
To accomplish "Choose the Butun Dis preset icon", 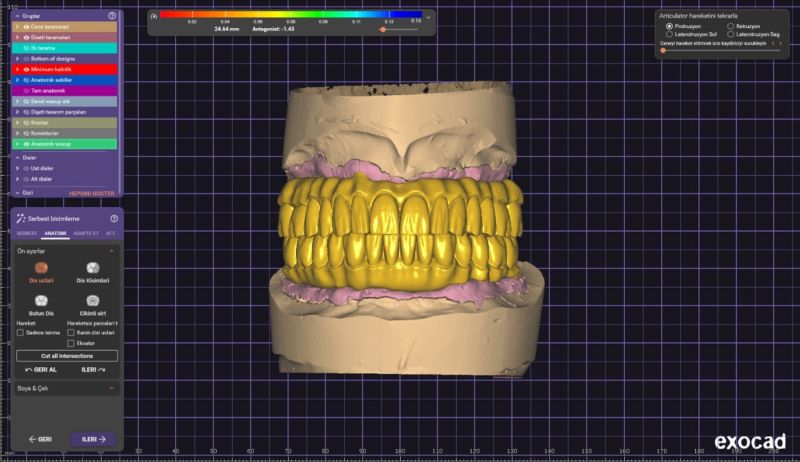I will click(x=39, y=299).
